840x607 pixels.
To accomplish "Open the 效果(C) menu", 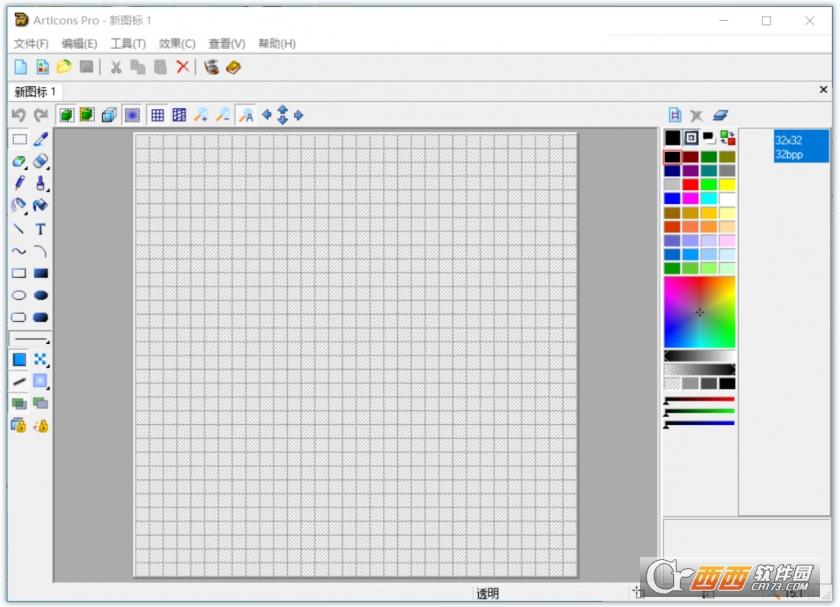I will pyautogui.click(x=177, y=44).
